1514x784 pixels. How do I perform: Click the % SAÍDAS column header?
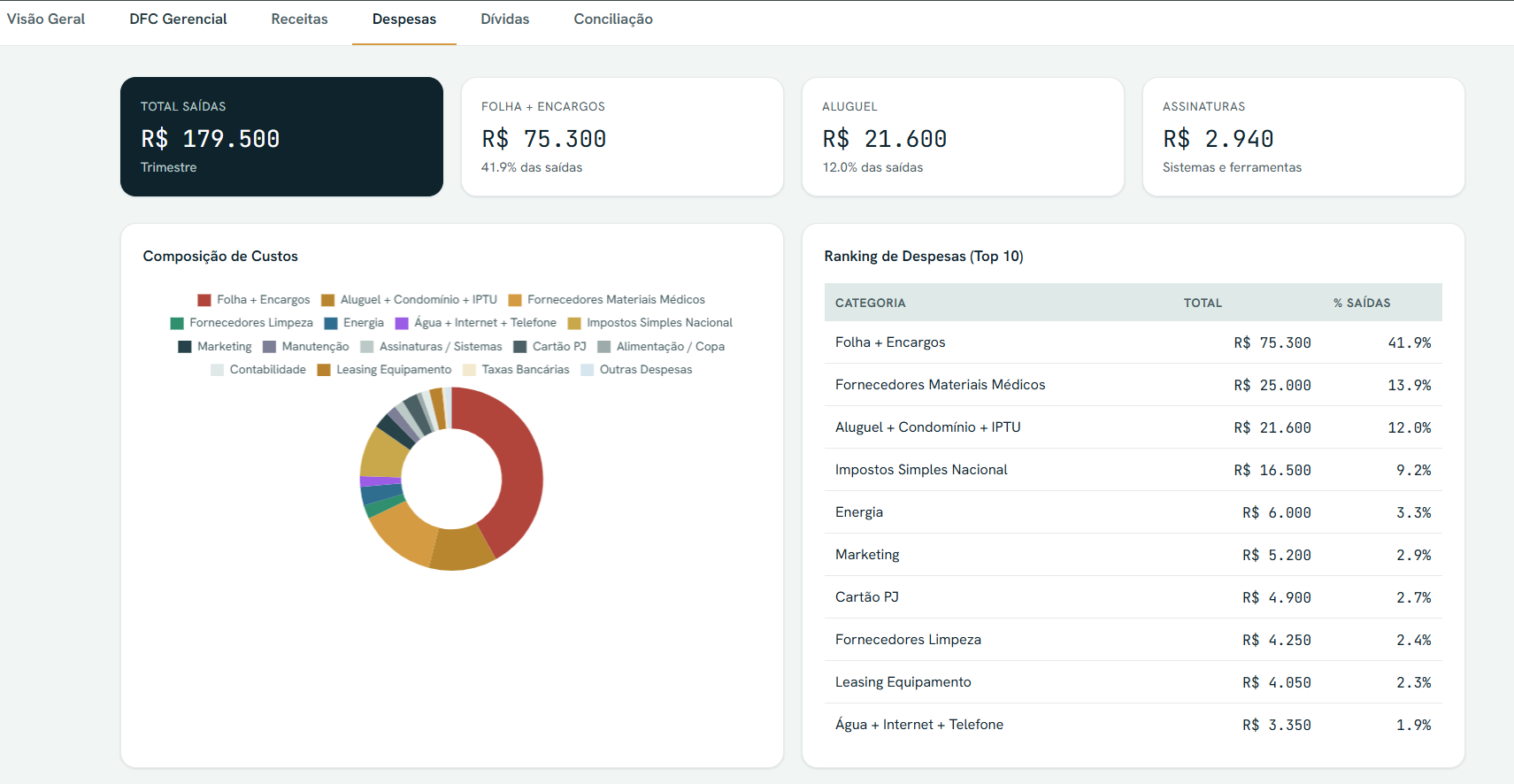[1362, 303]
